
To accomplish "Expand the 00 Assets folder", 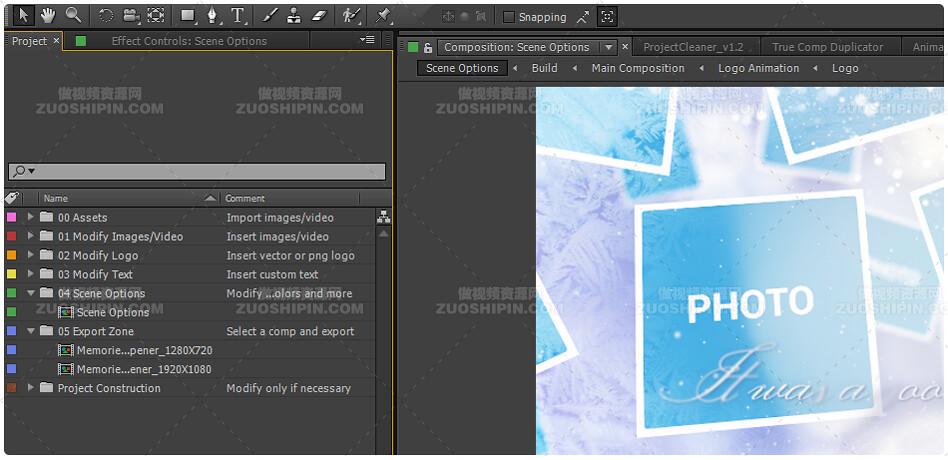I will 31,217.
